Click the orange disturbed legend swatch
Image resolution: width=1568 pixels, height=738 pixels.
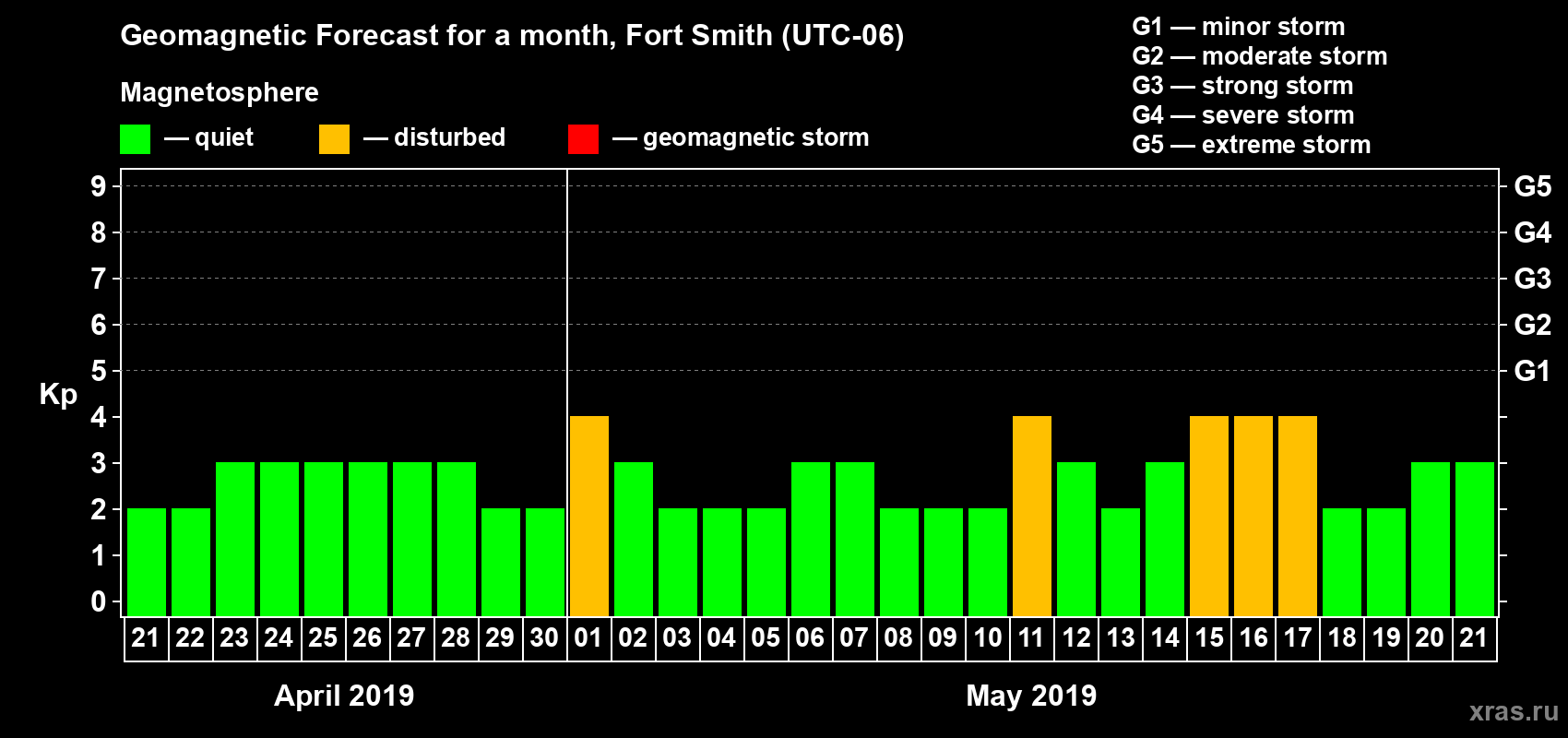(x=334, y=139)
